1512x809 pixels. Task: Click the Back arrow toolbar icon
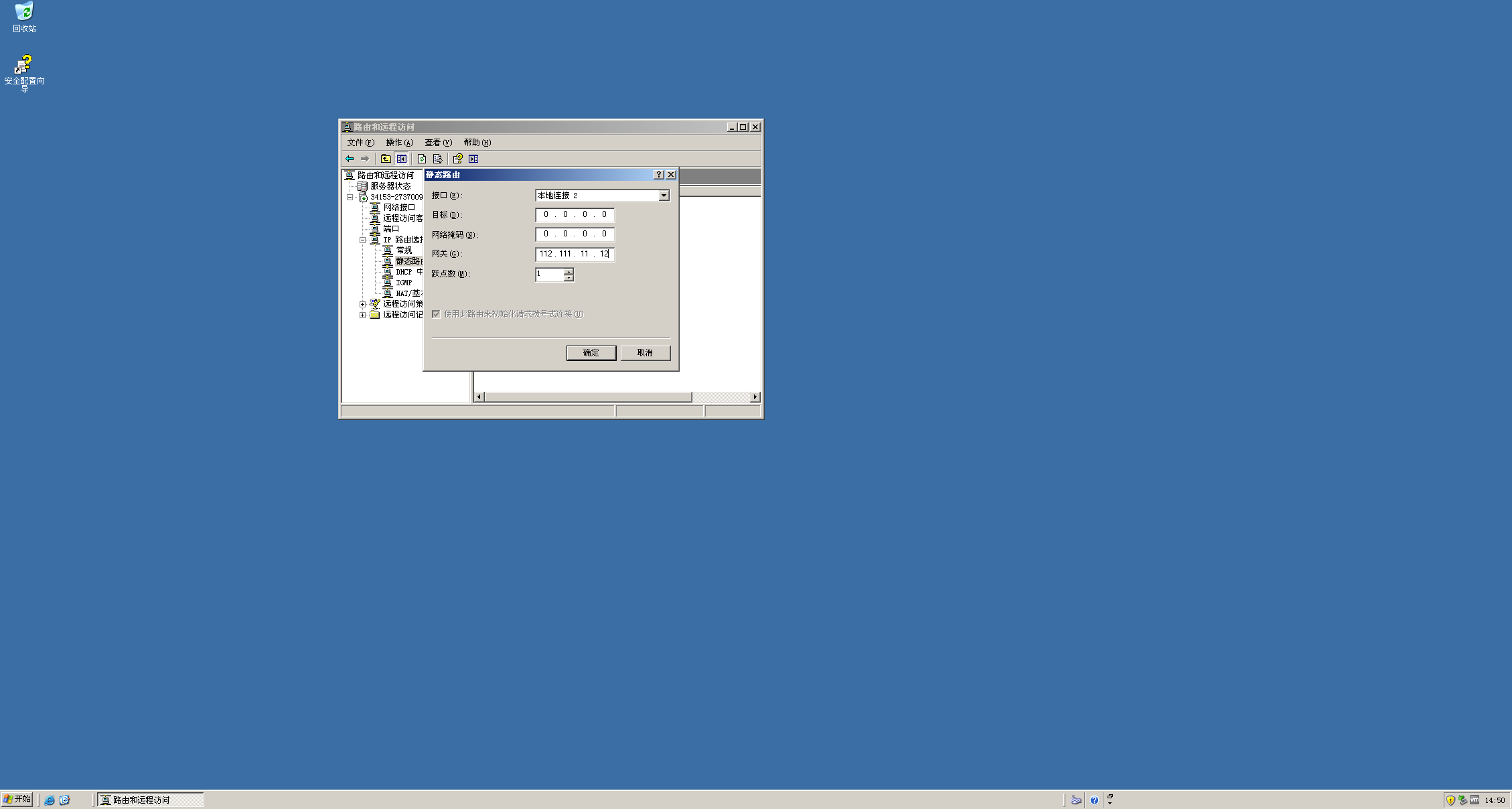pos(350,159)
